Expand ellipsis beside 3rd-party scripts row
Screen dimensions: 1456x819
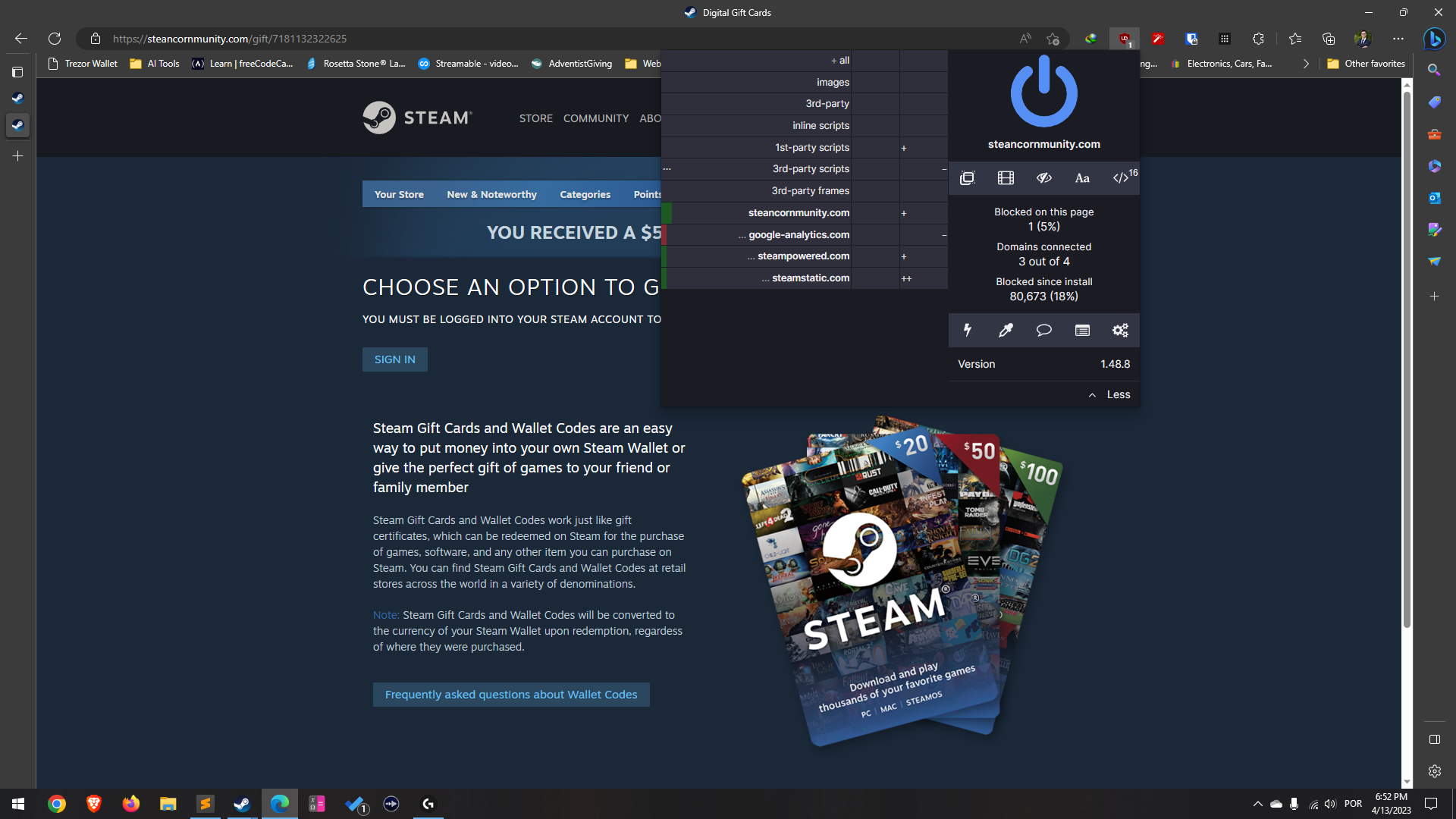(667, 168)
